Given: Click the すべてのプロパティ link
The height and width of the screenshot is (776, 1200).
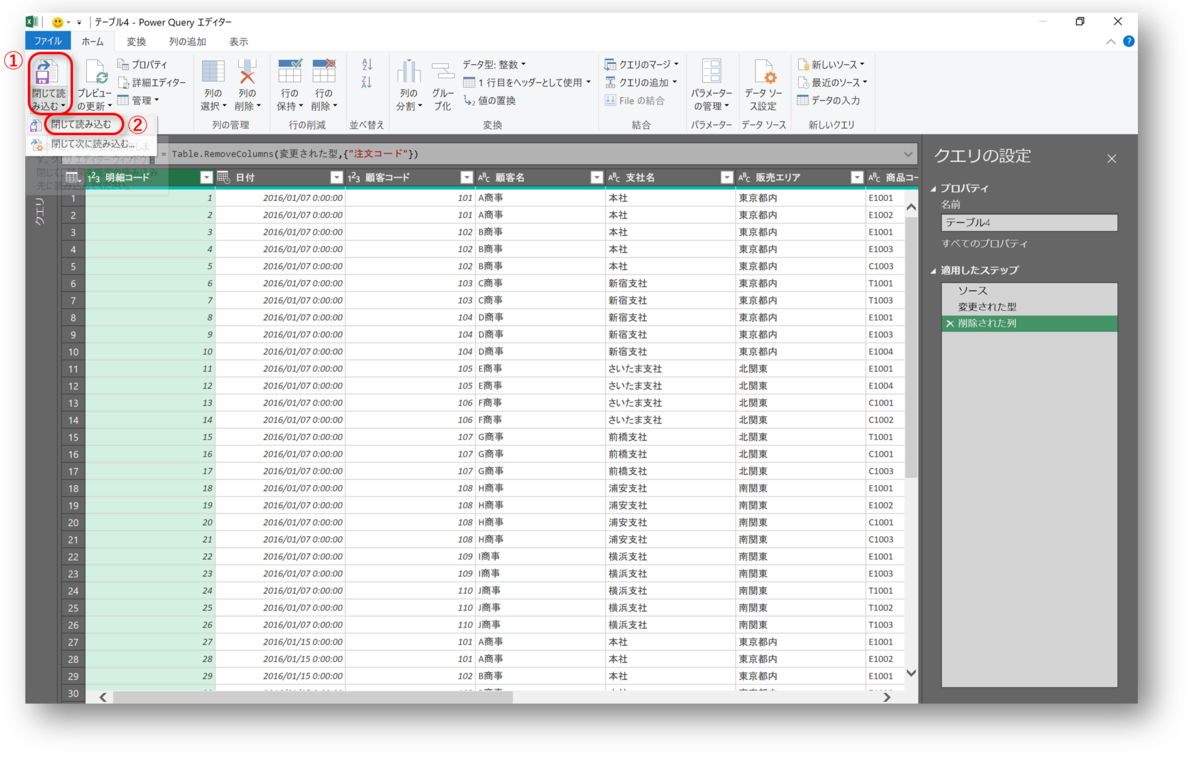Looking at the screenshot, I should pyautogui.click(x=984, y=244).
